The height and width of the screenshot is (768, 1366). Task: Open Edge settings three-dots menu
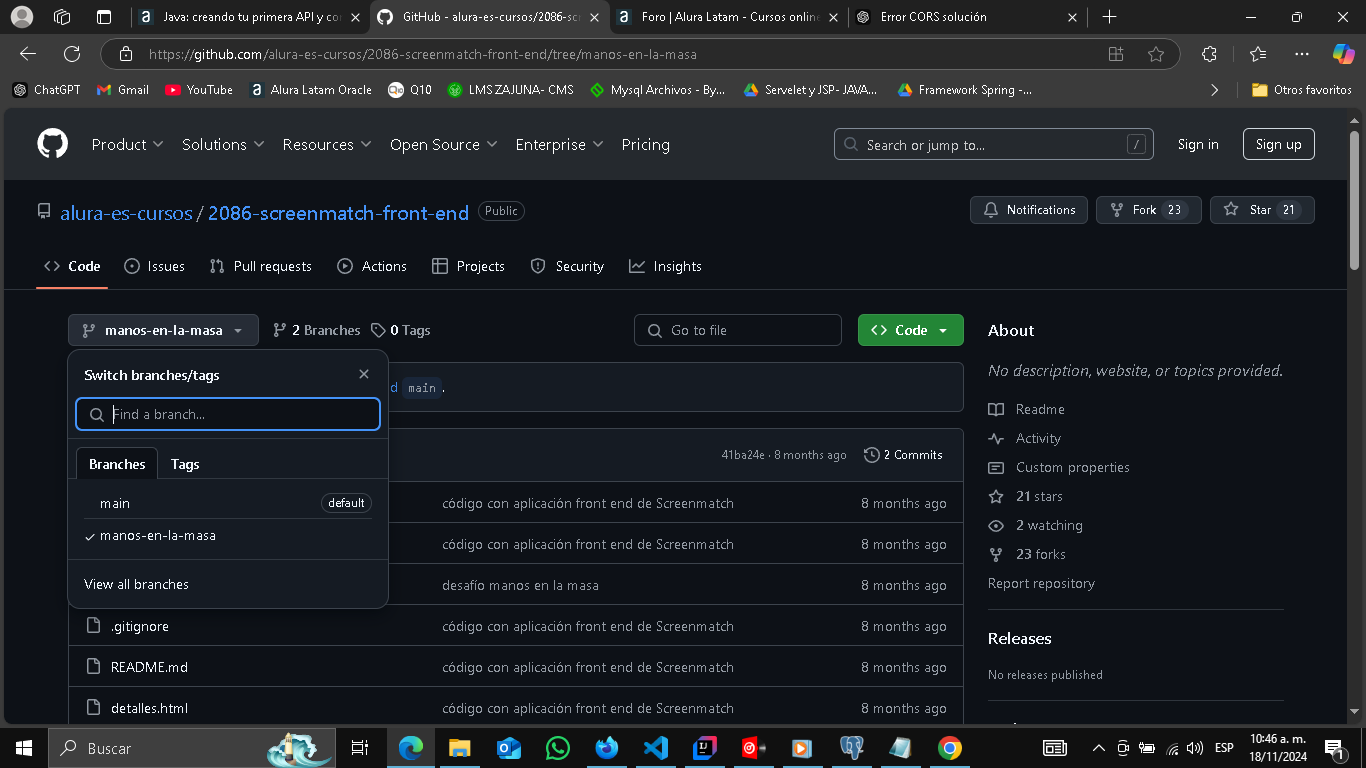pyautogui.click(x=1301, y=54)
